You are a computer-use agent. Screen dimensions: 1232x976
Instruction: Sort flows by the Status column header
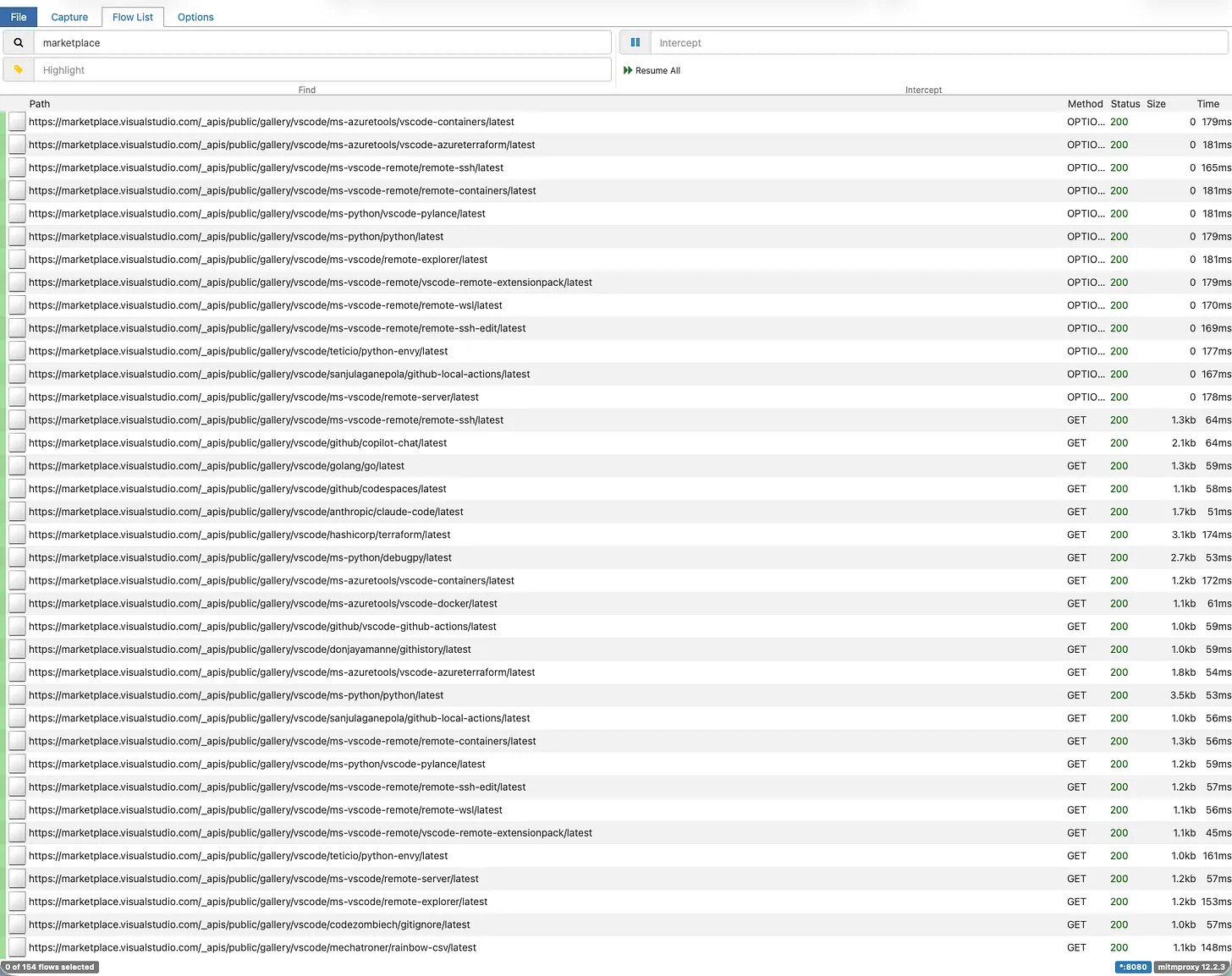1125,104
